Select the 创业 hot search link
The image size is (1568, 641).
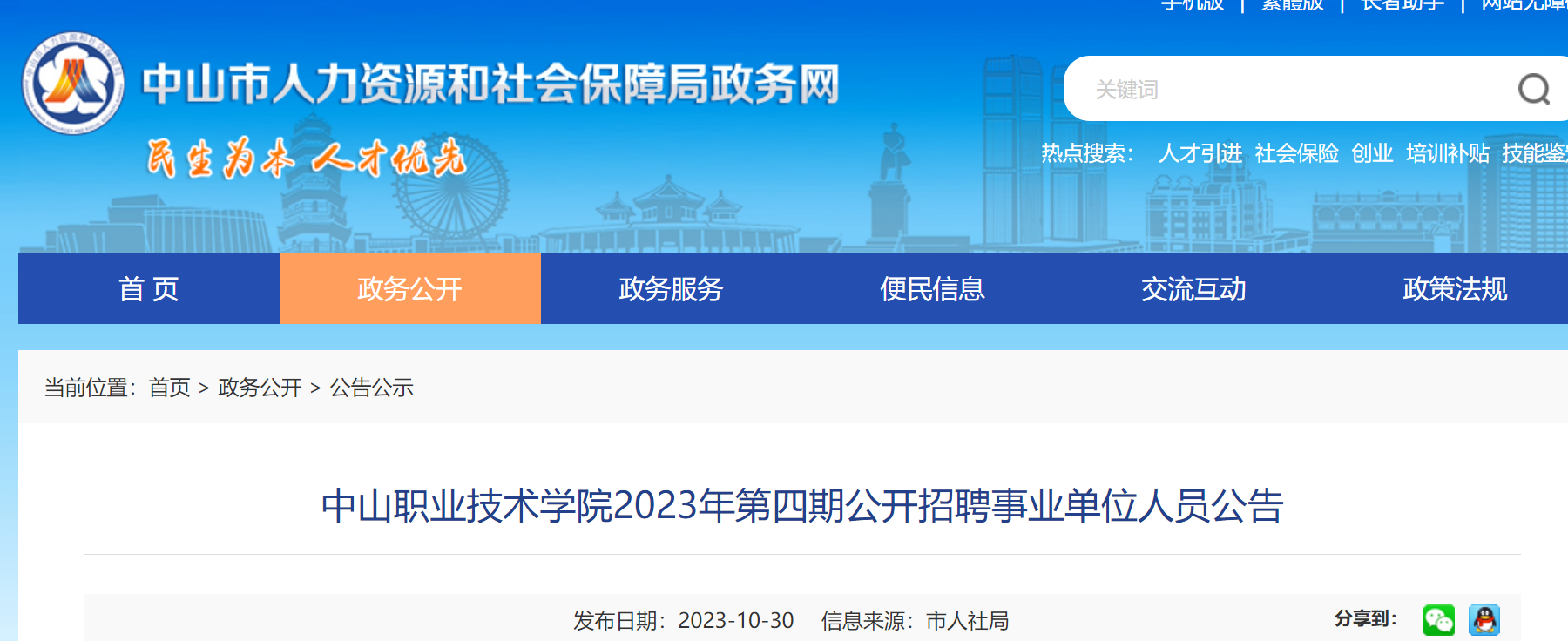click(1371, 153)
